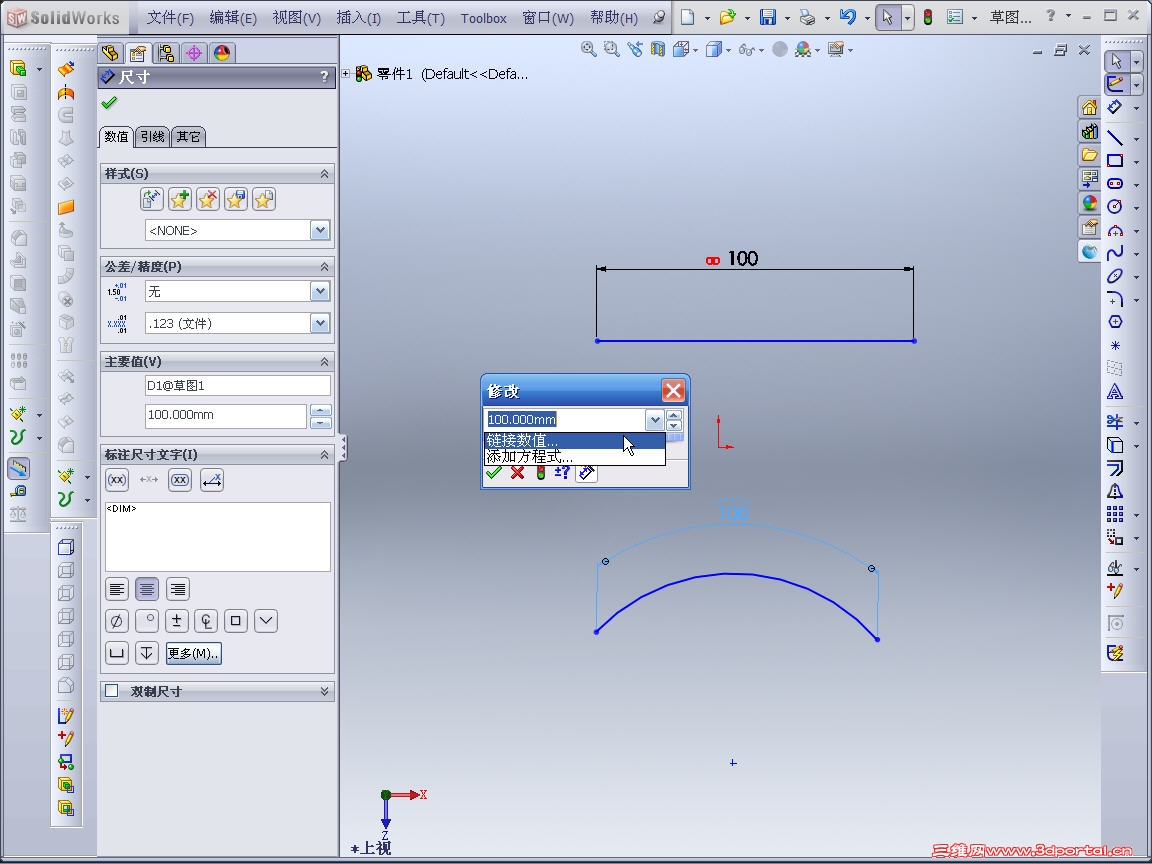The image size is (1152, 864).
Task: Click the 更多(M).. button
Action: pos(193,653)
